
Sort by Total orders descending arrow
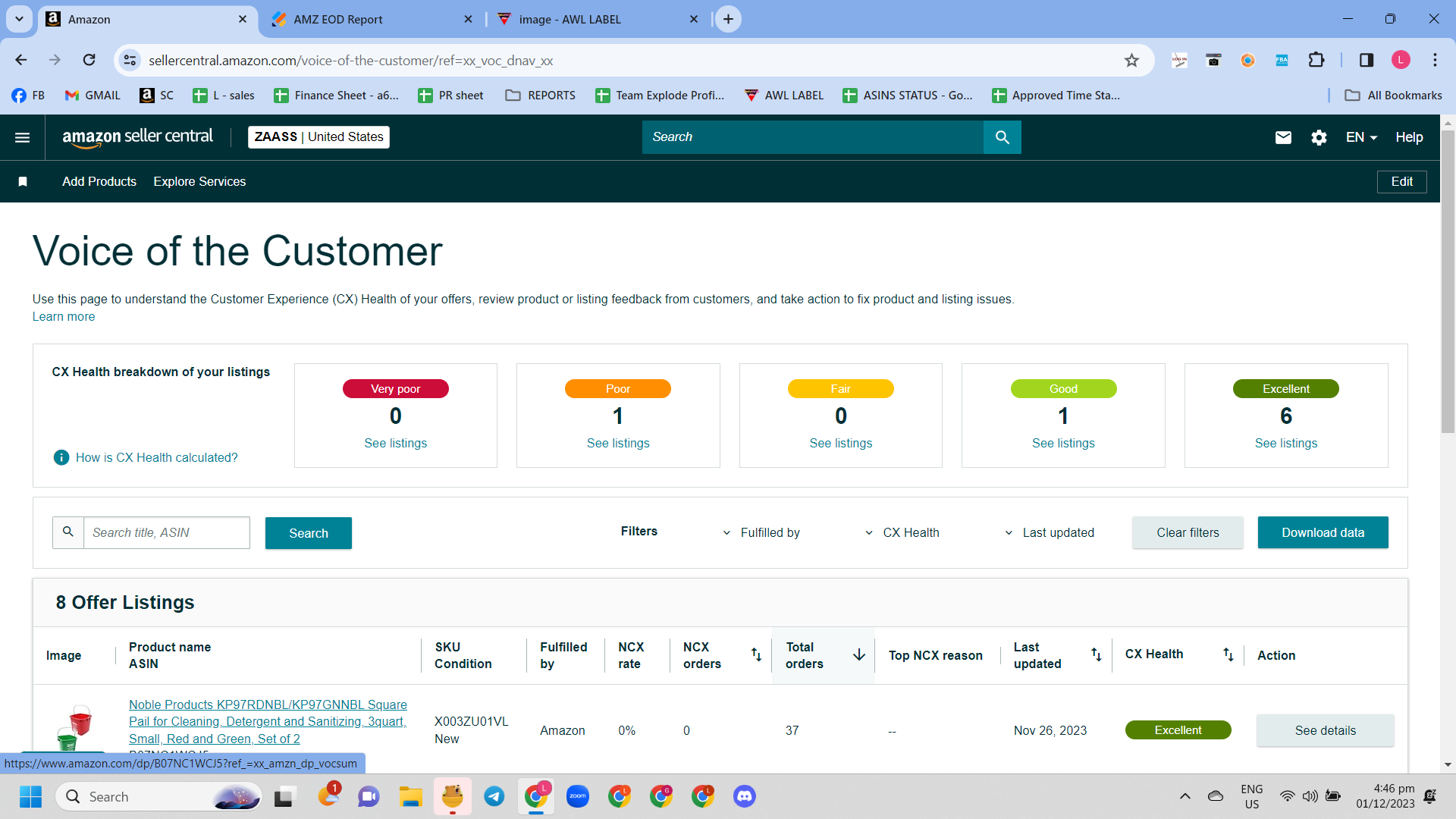coord(858,654)
